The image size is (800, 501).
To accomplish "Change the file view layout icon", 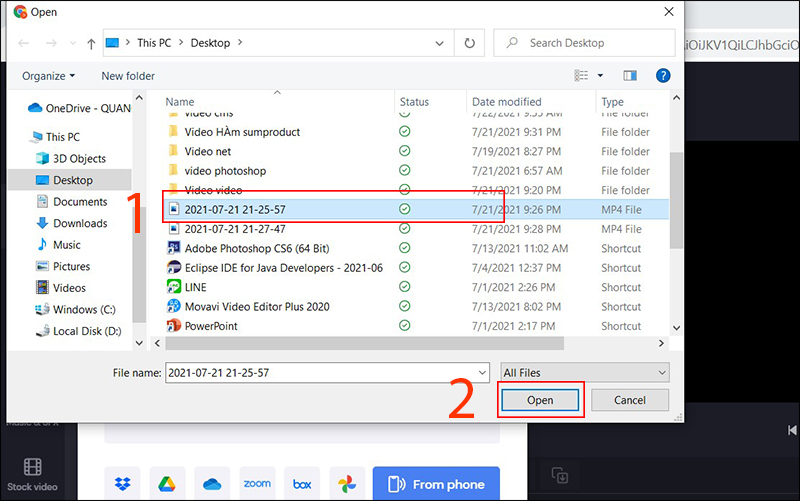I will point(581,76).
